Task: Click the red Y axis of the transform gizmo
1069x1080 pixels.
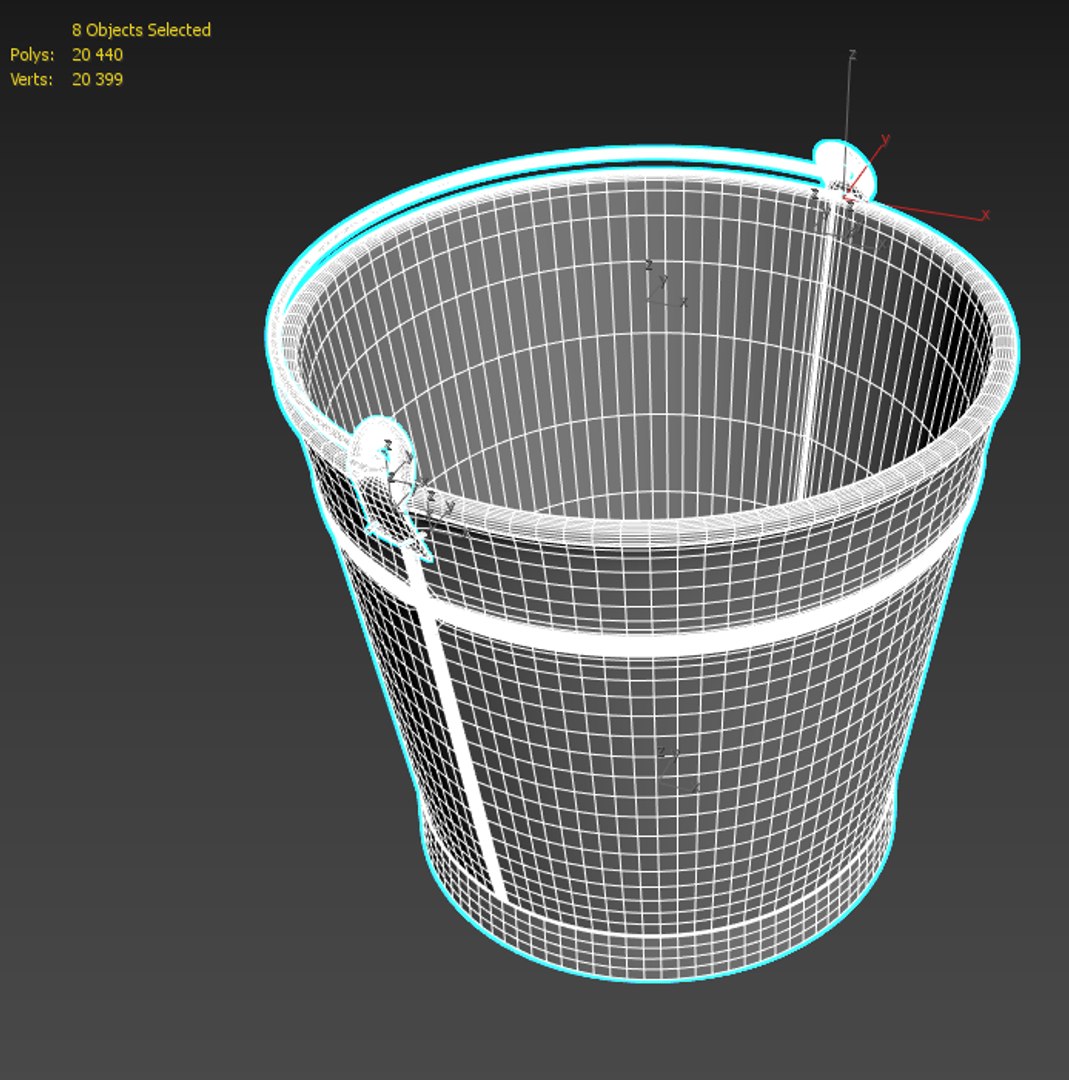Action: coord(867,165)
